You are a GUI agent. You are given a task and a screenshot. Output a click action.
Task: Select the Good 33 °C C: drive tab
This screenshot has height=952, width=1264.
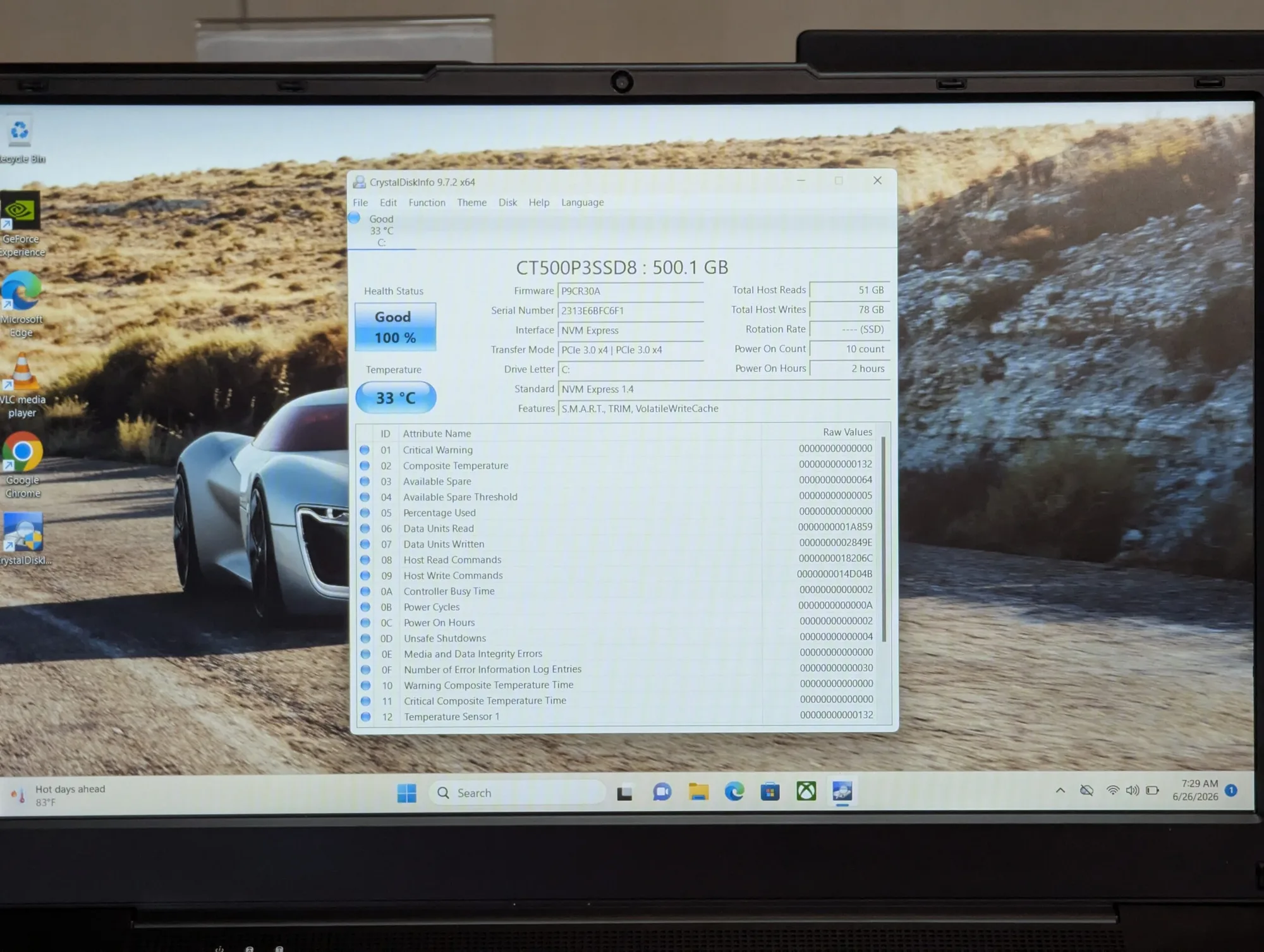click(381, 231)
